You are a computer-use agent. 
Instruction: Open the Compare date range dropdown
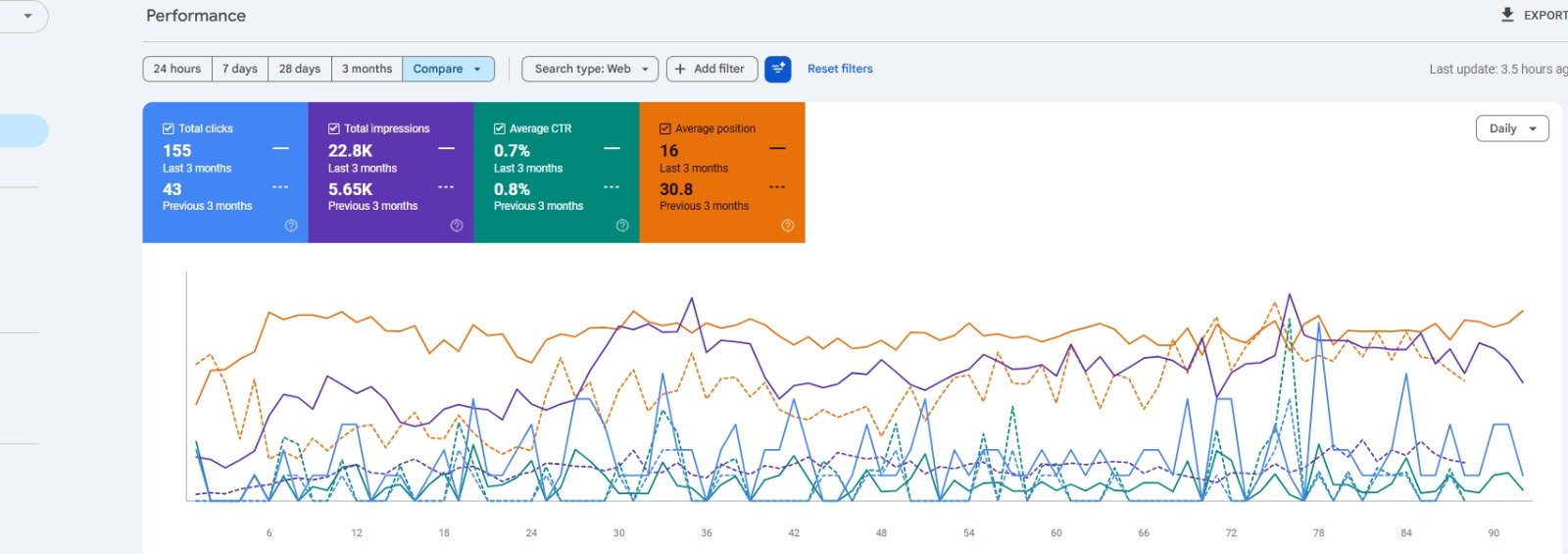click(x=448, y=69)
